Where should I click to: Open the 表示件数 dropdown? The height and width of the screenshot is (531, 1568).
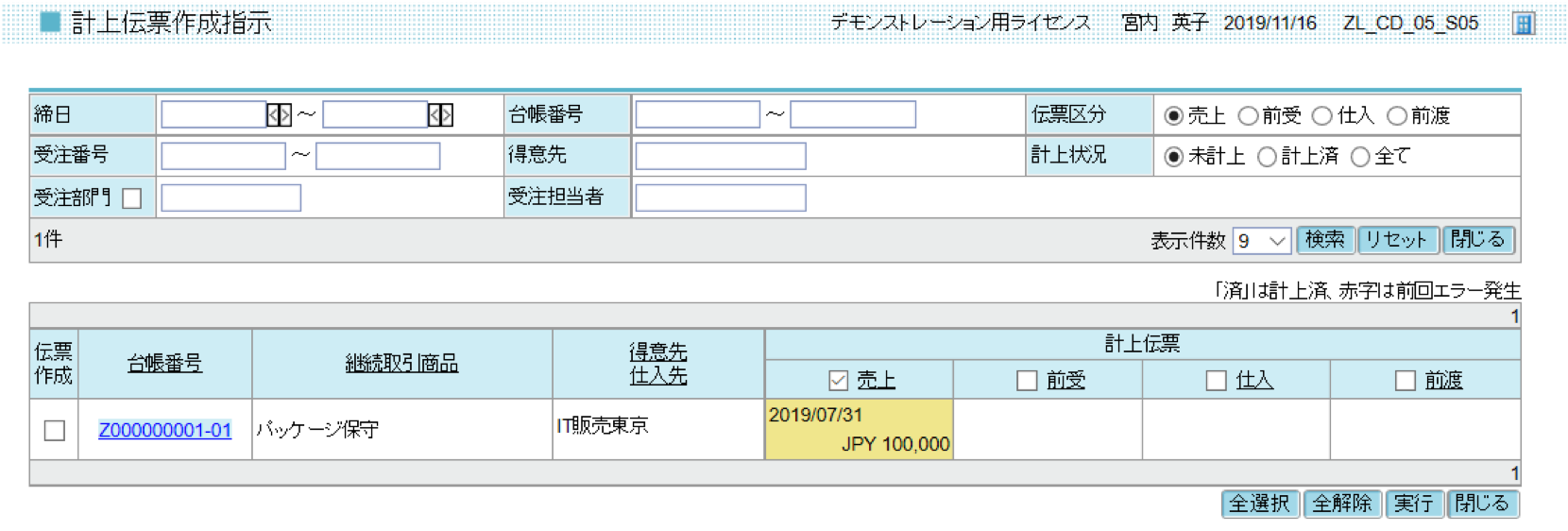pyautogui.click(x=1261, y=241)
